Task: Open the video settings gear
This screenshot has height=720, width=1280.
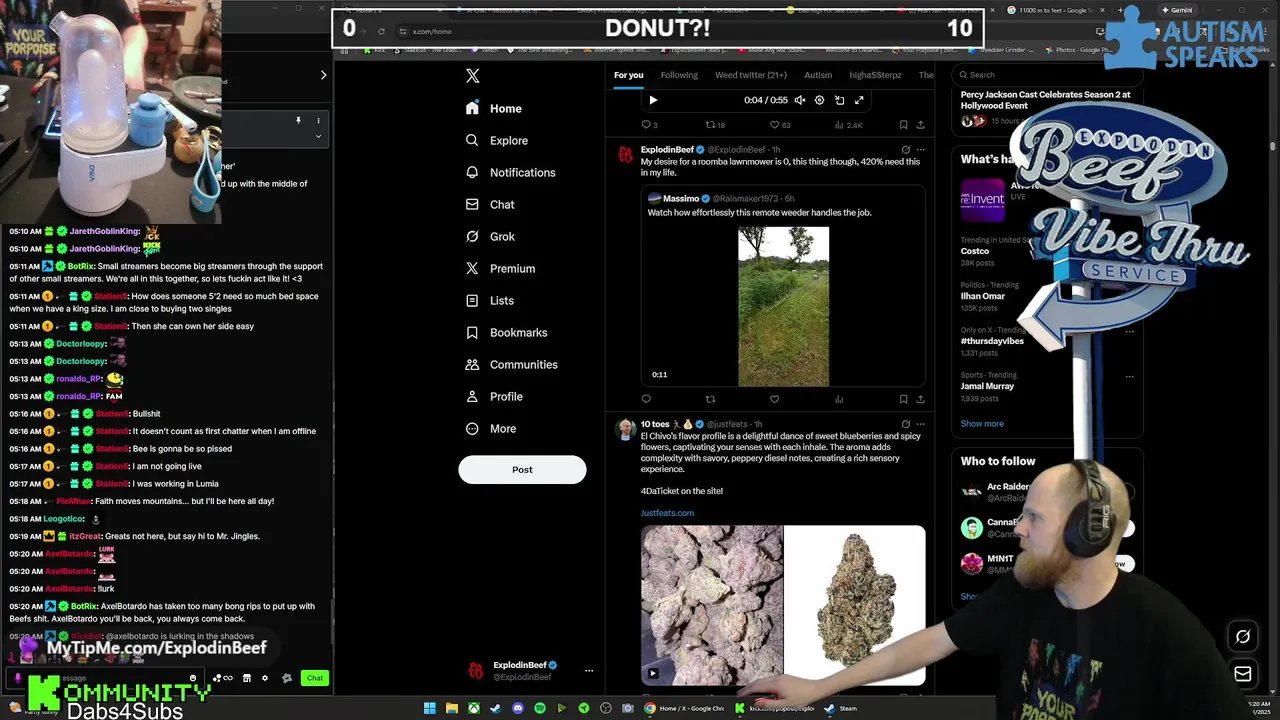Action: point(819,100)
